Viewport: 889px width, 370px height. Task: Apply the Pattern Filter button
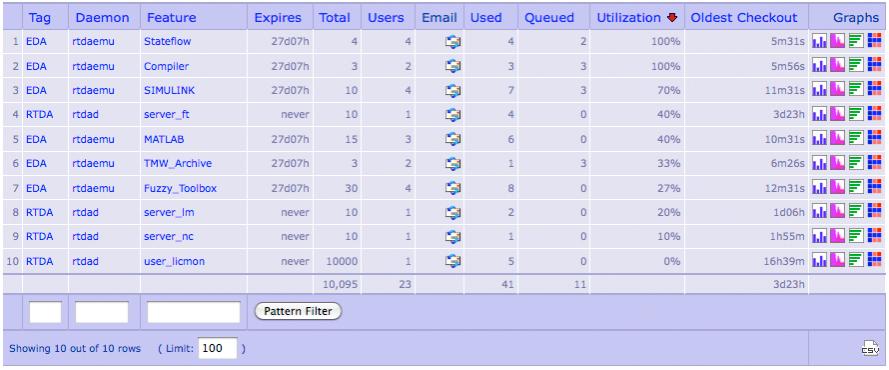click(298, 311)
